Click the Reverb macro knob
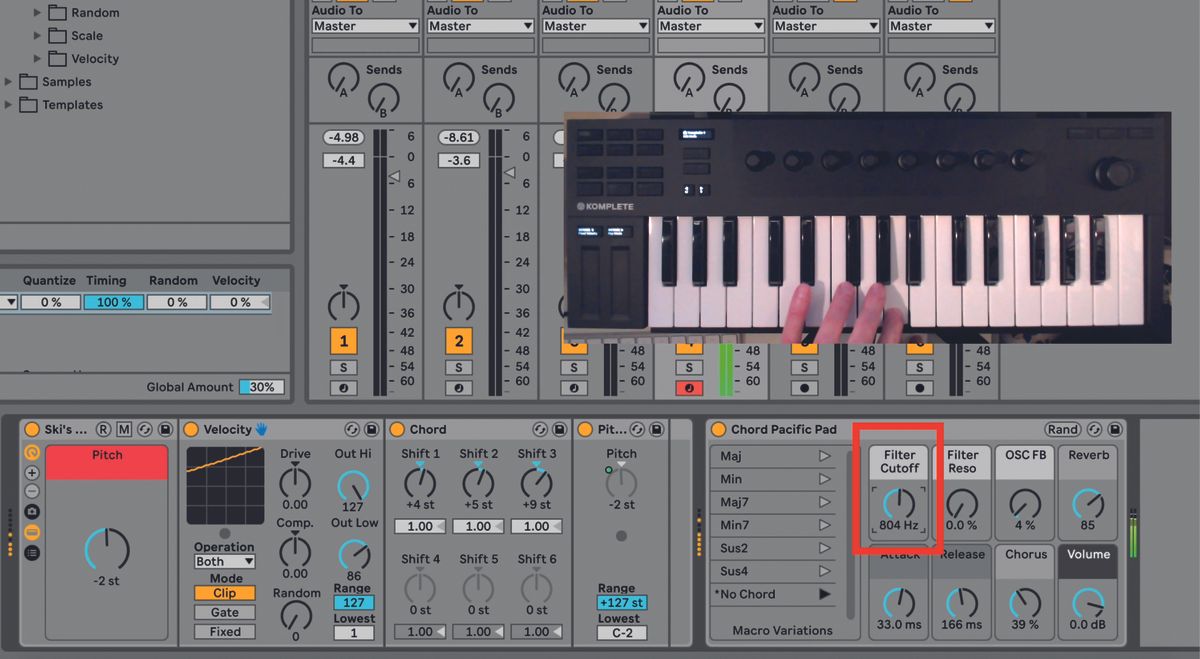 [x=1088, y=503]
